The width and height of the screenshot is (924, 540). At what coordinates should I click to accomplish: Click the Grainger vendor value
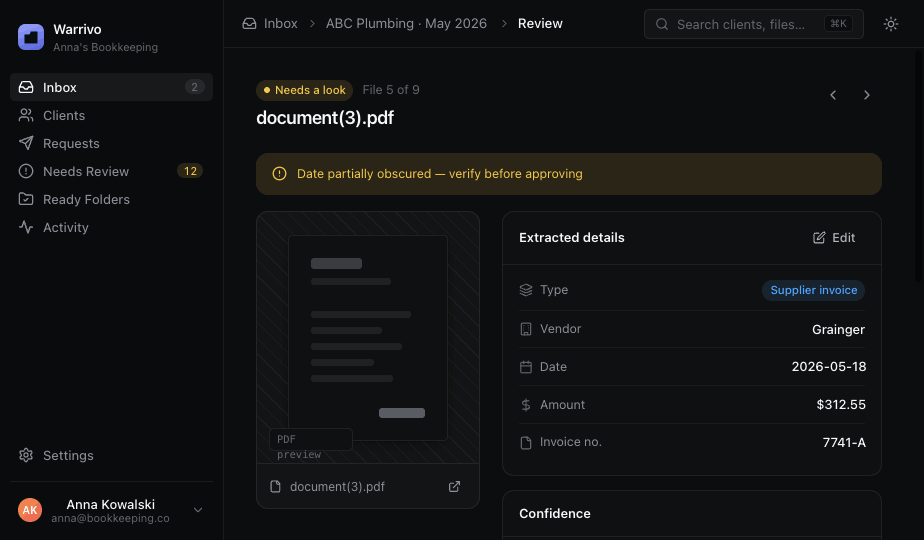click(838, 330)
